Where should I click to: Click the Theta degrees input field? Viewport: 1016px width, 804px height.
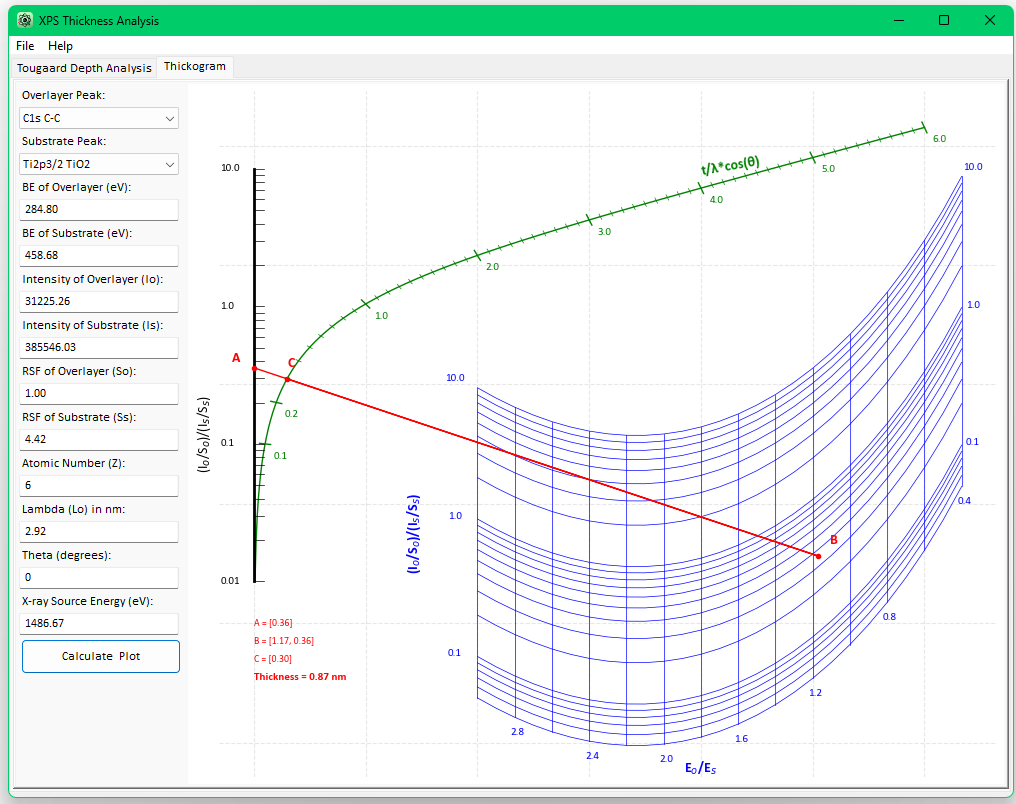pyautogui.click(x=99, y=577)
